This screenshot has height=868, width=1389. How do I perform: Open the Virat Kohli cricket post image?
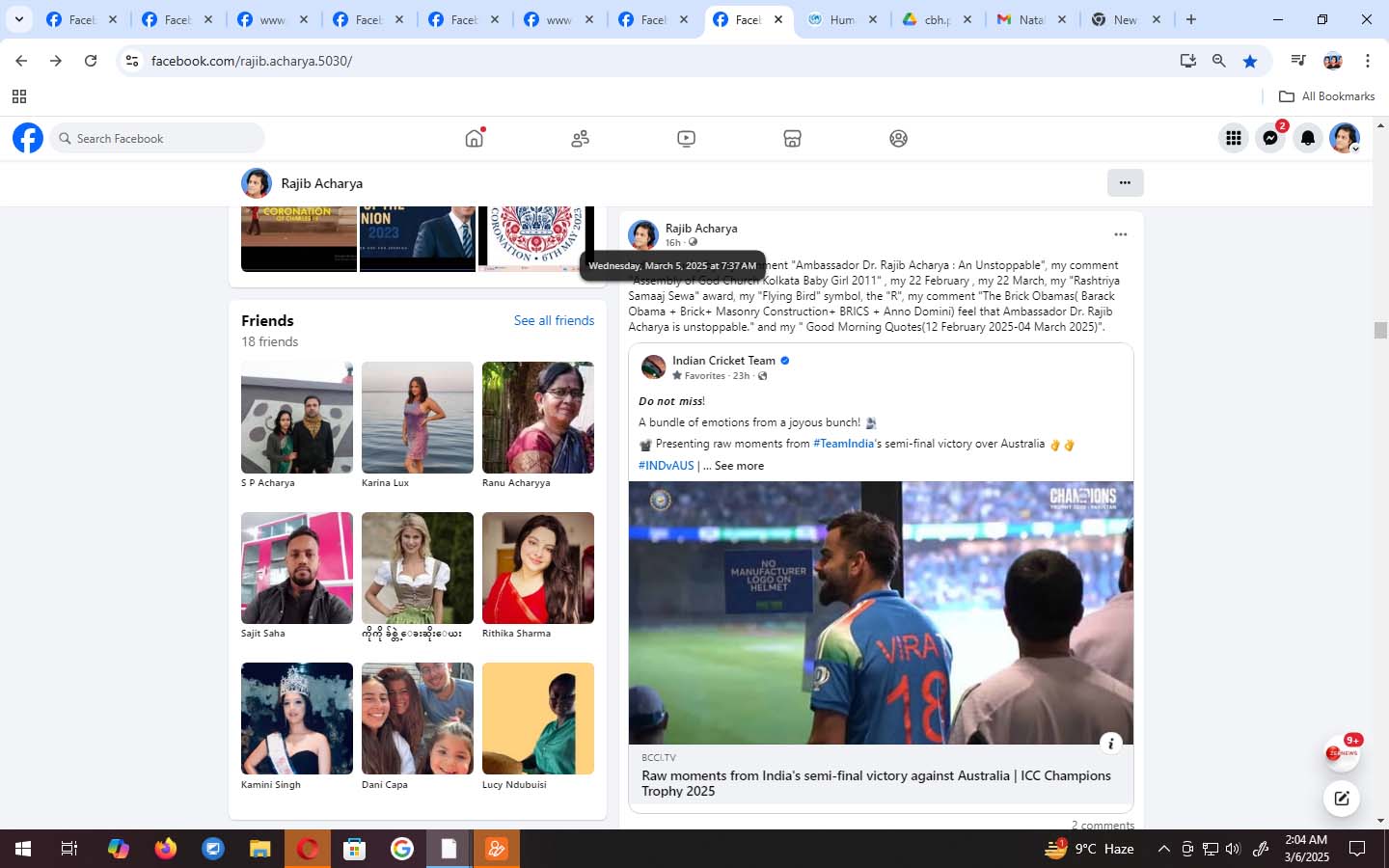pos(881,612)
